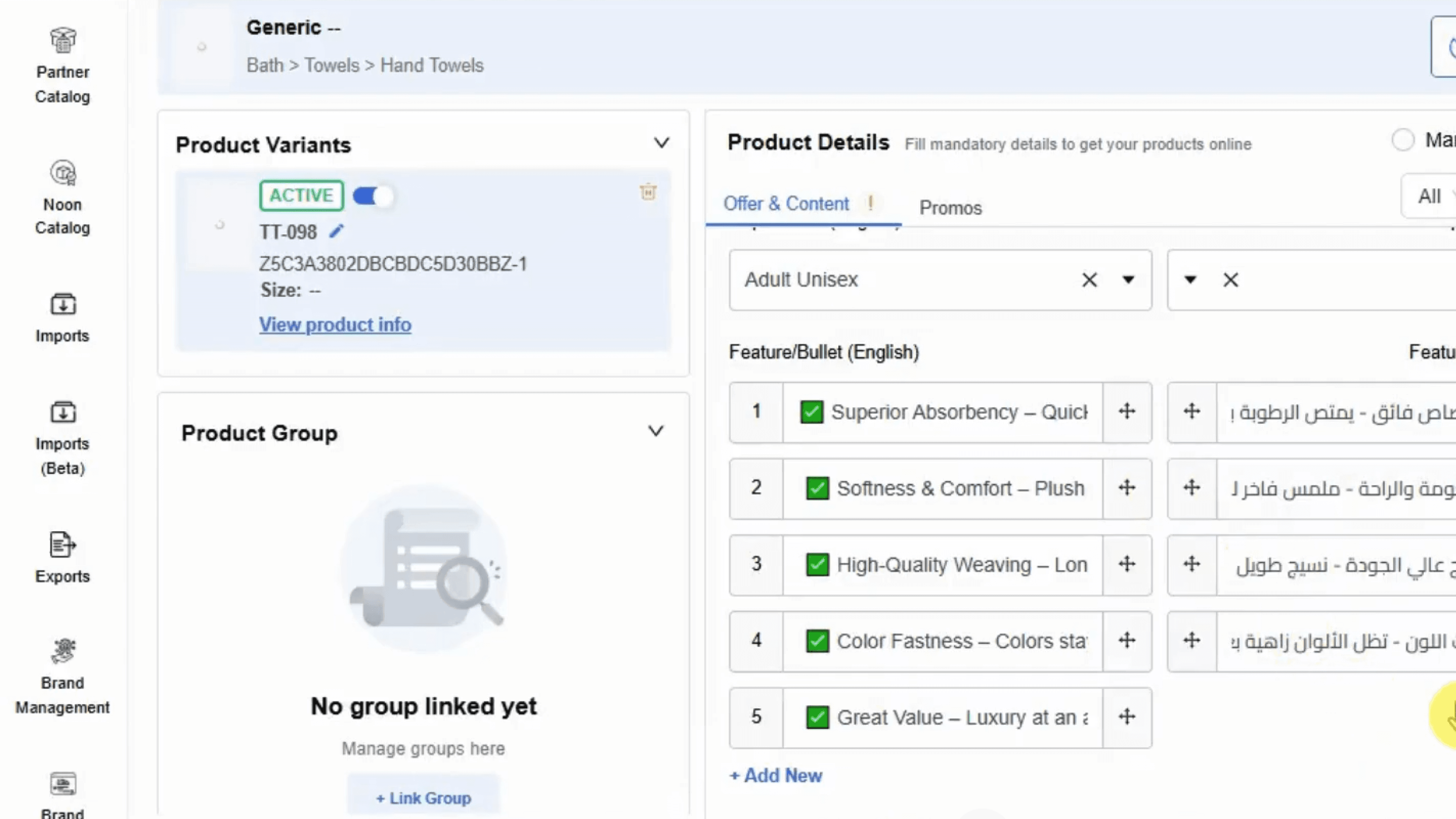Click the drag handle for English bullet 1
Screen dimensions: 1456x819
coord(1127,411)
